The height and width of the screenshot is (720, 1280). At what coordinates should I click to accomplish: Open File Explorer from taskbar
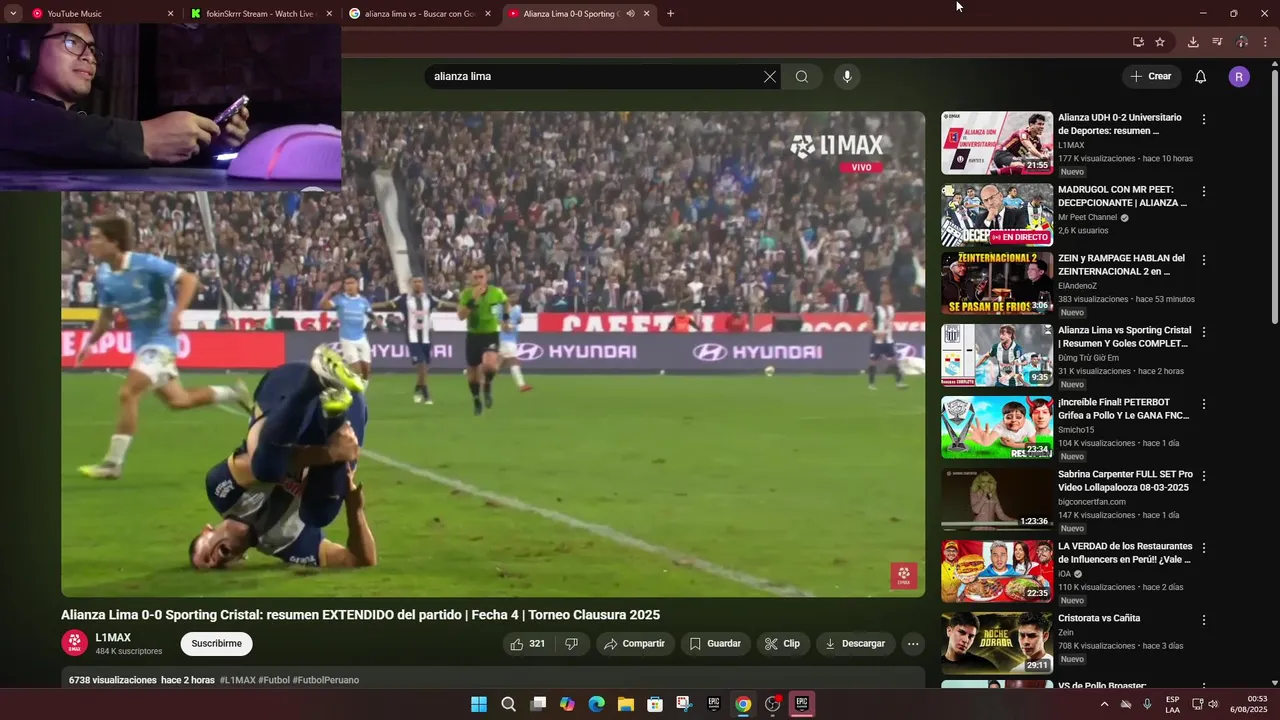pos(626,704)
